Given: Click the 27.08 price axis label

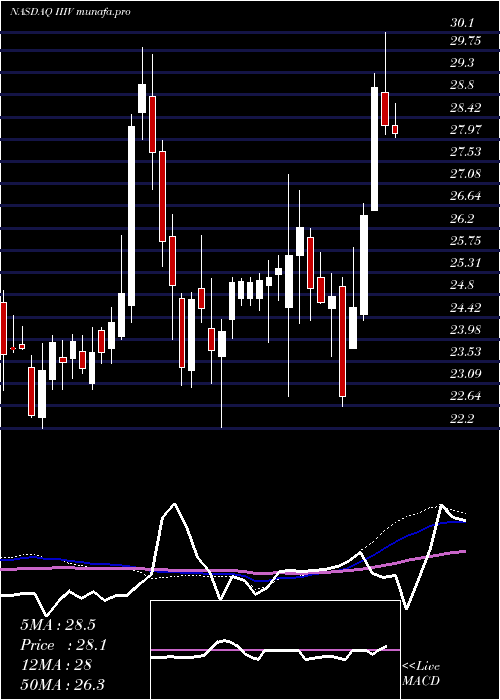Looking at the screenshot, I should pyautogui.click(x=465, y=174).
